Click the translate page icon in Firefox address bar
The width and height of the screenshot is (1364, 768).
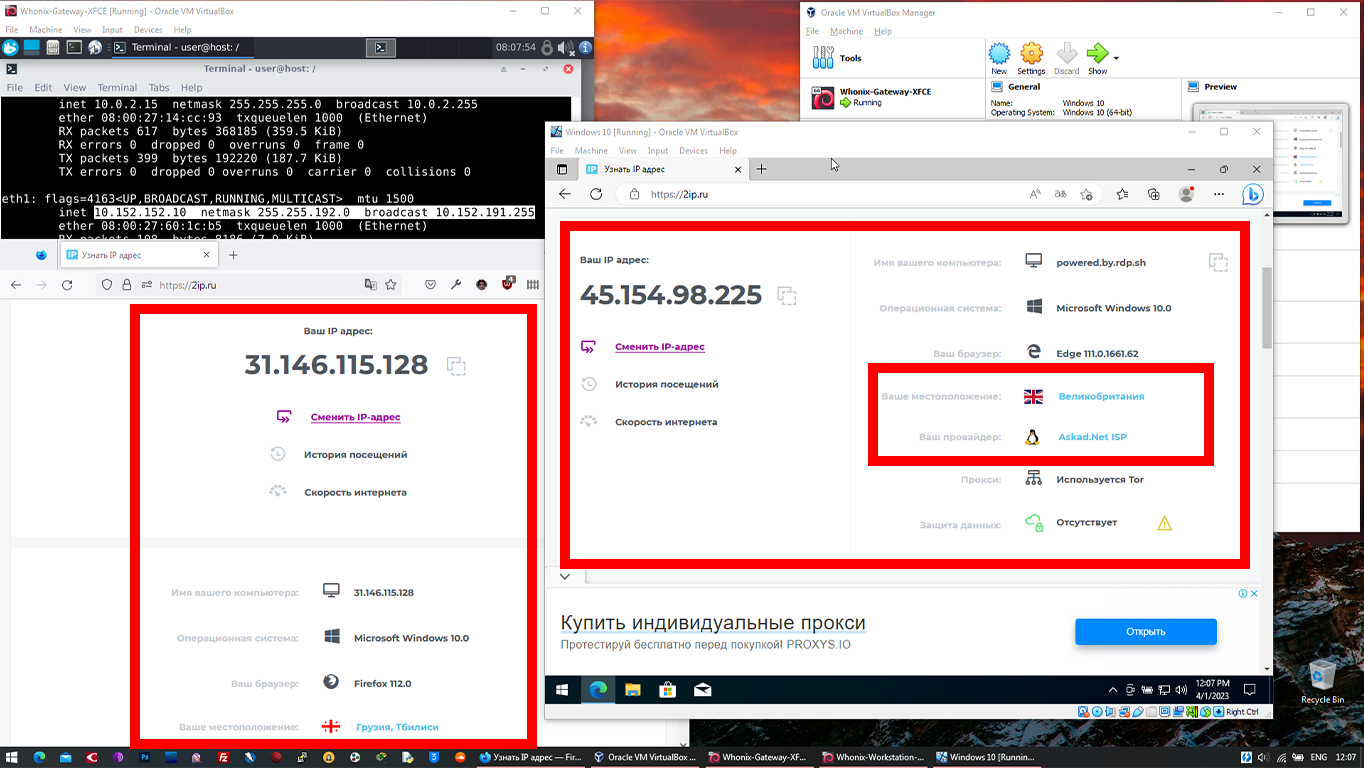[371, 285]
